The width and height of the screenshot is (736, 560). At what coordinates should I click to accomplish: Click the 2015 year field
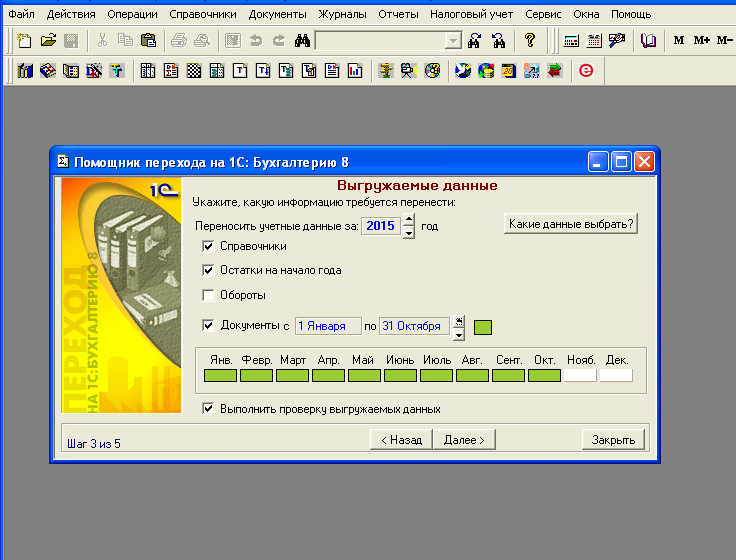click(x=381, y=226)
